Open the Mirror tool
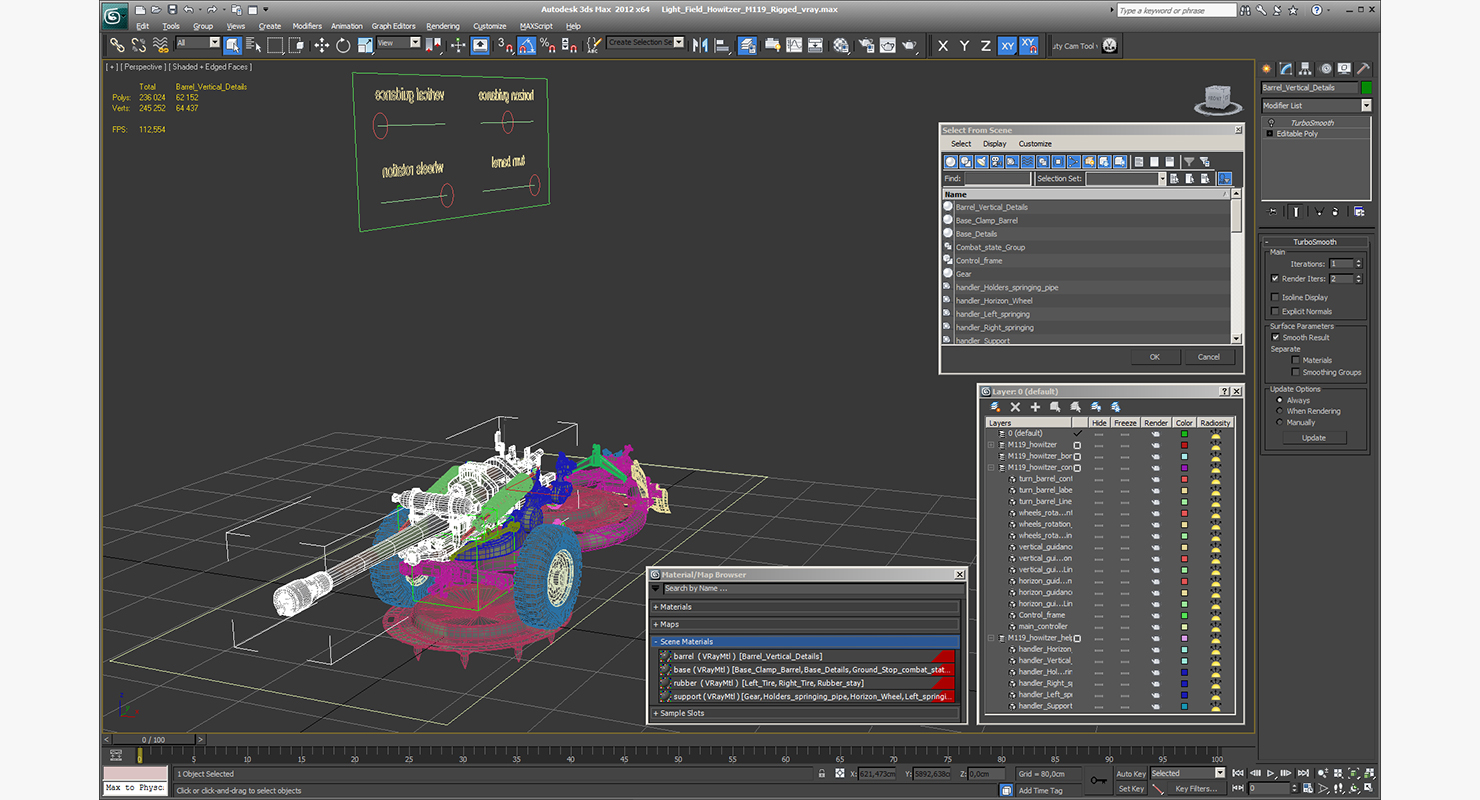1480x800 pixels. pyautogui.click(x=700, y=45)
